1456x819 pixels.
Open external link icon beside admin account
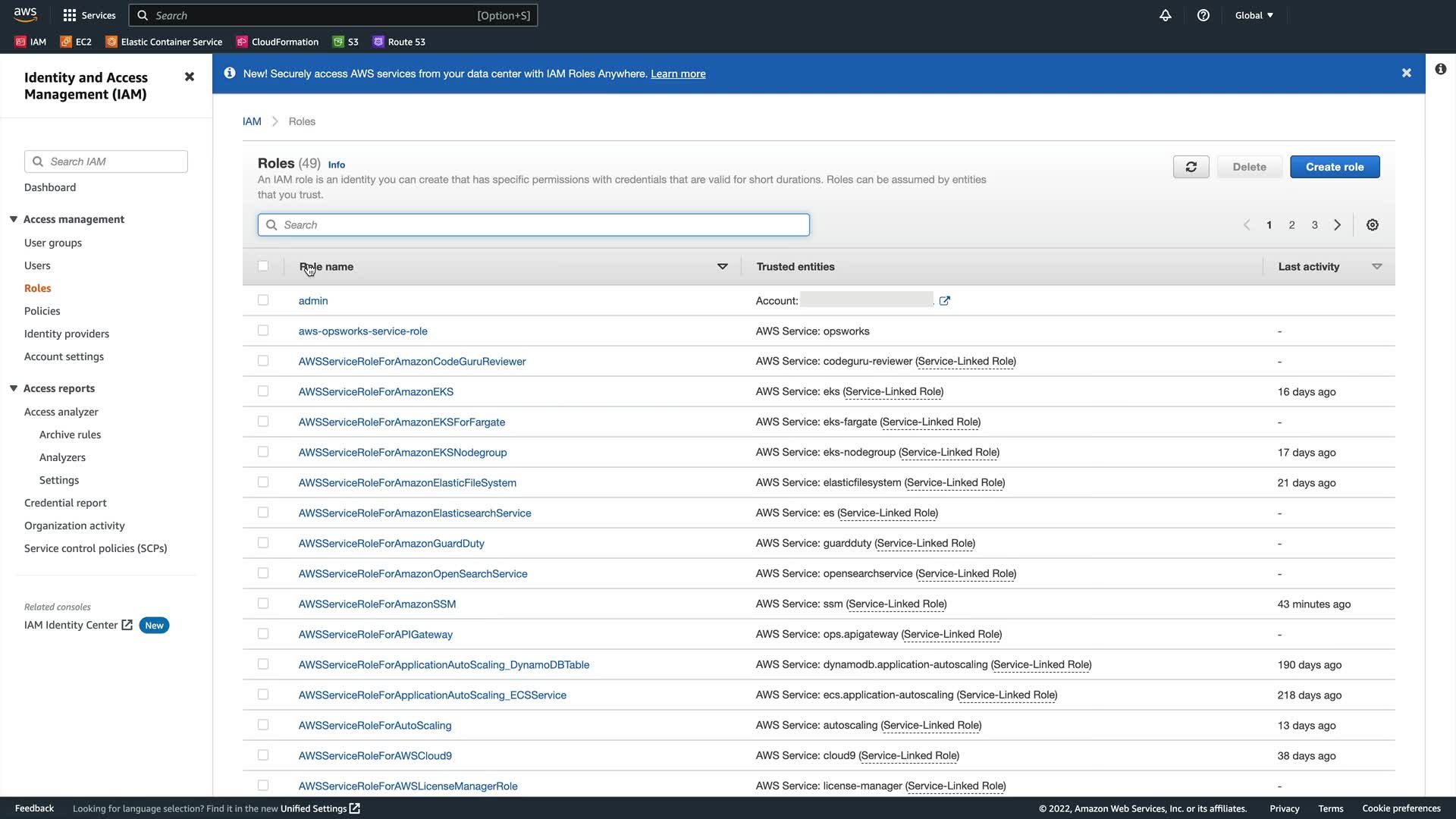[x=944, y=301]
